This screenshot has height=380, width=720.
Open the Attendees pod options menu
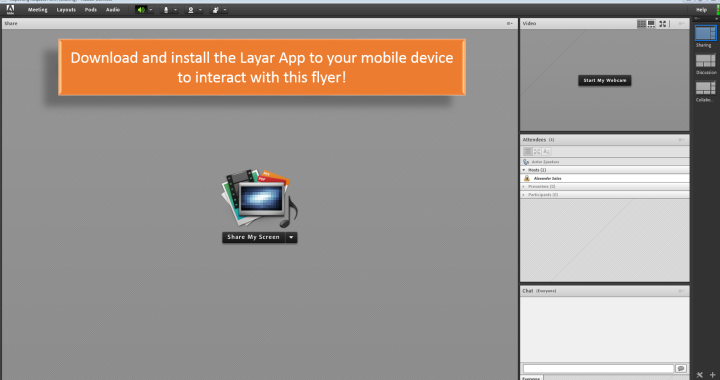(x=681, y=140)
